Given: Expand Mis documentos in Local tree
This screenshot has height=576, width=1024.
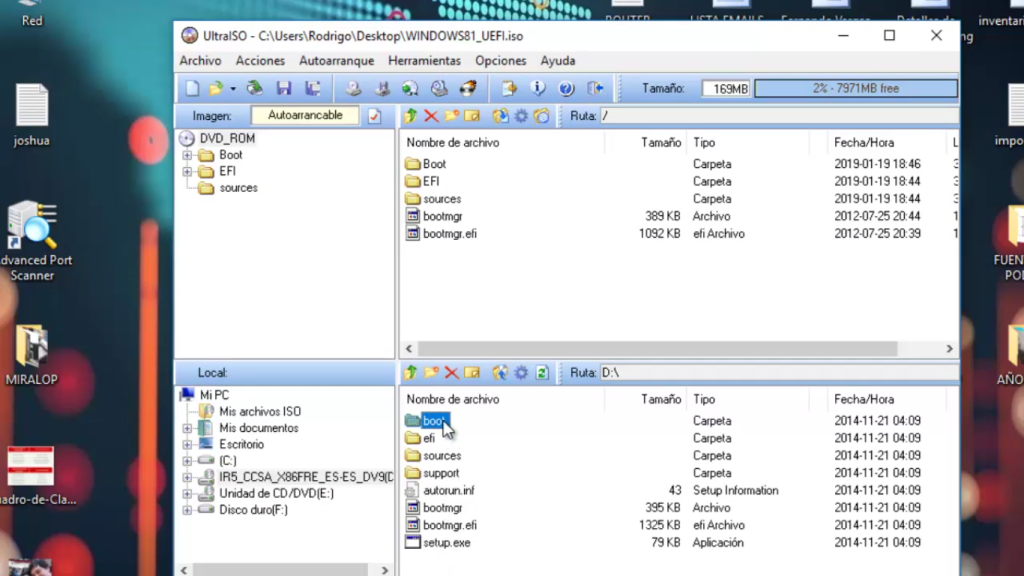Looking at the screenshot, I should point(187,428).
